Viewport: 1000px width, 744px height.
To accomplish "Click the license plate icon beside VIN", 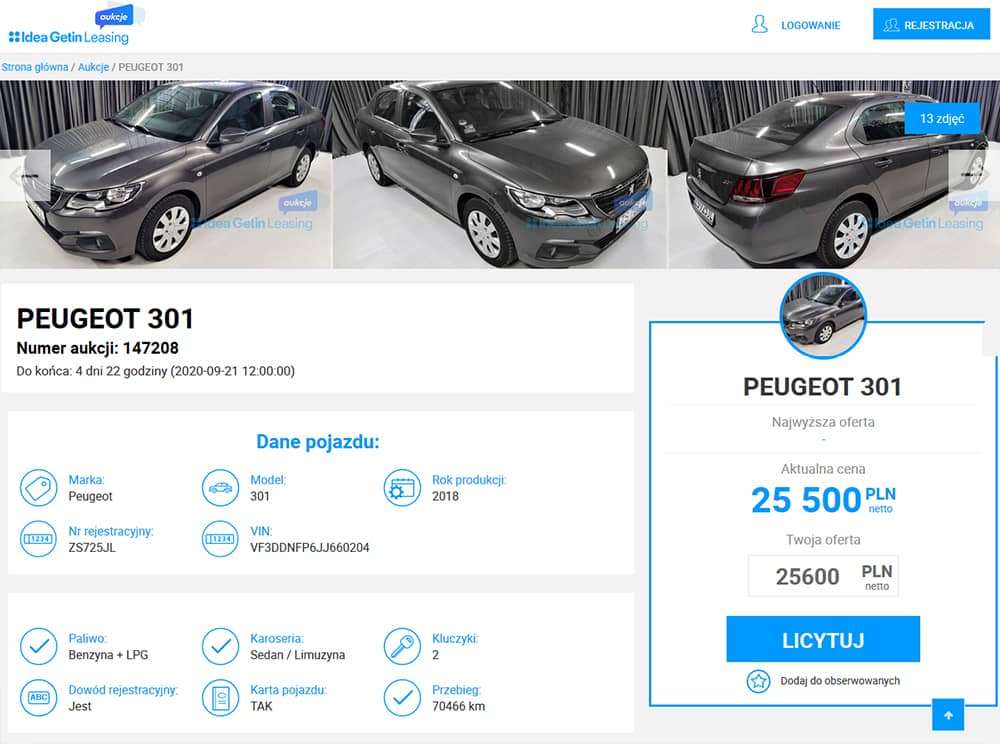I will (x=221, y=539).
